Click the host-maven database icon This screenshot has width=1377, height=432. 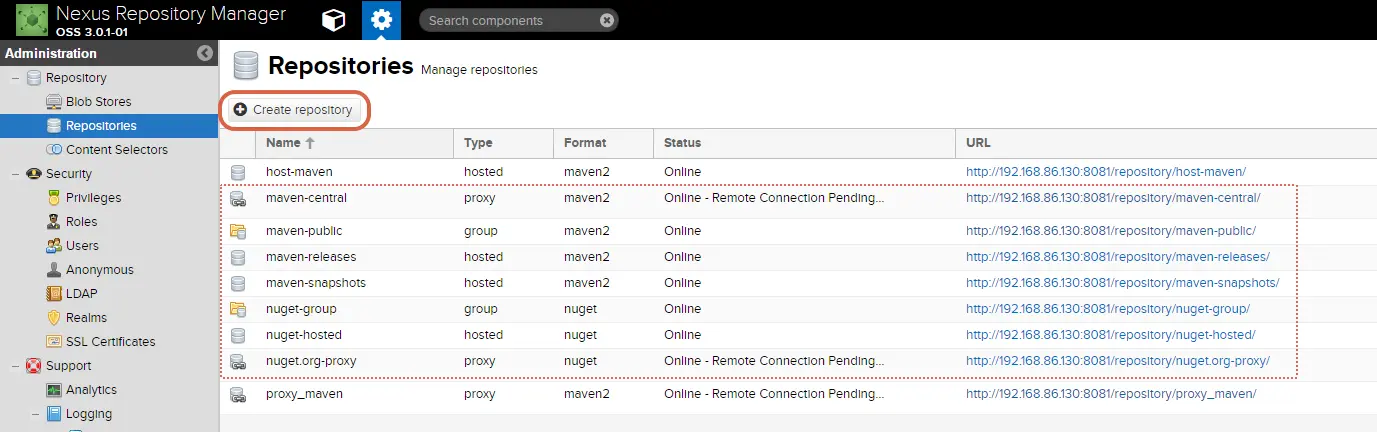[238, 172]
